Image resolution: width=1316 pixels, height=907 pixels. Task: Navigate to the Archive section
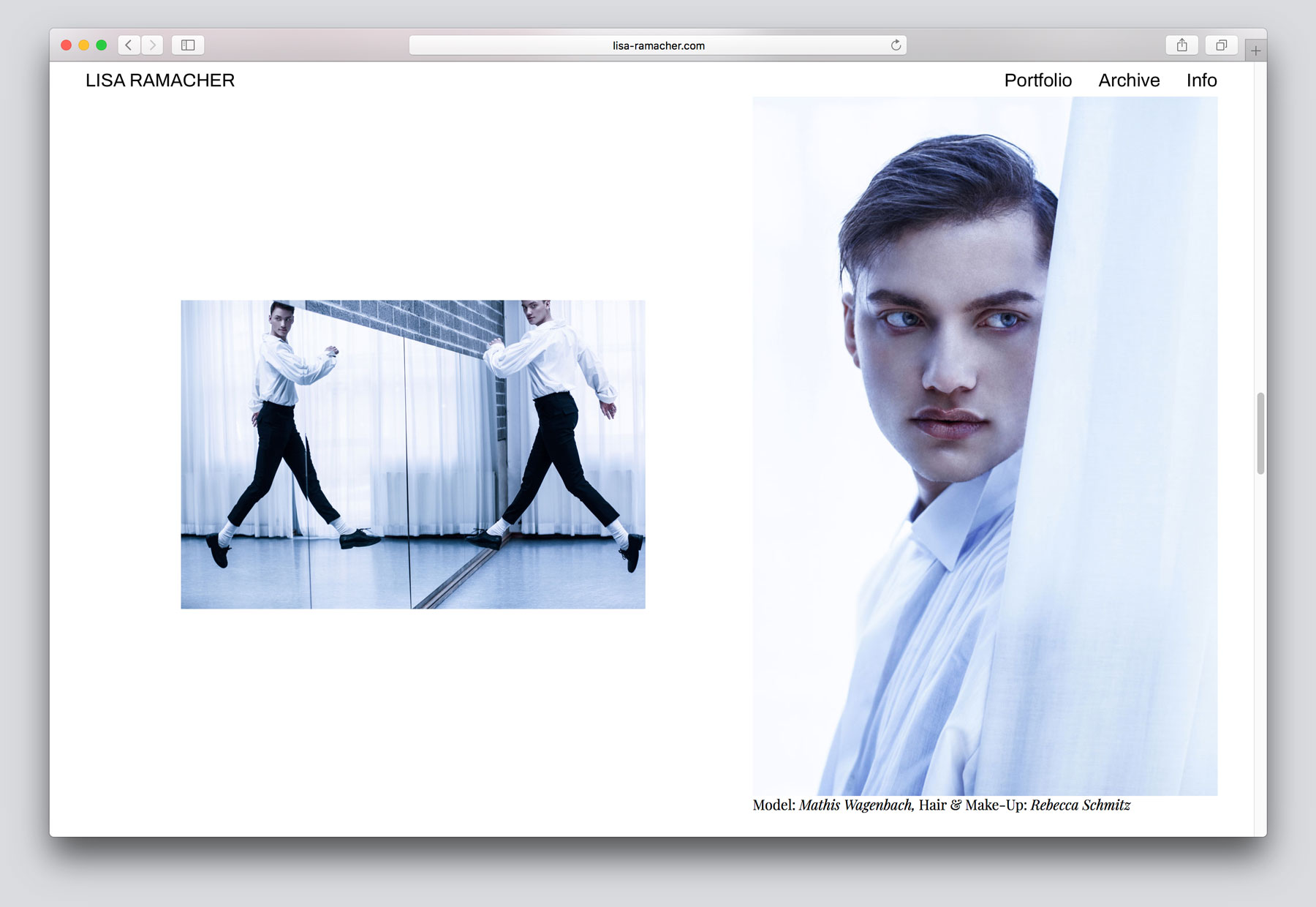[x=1129, y=80]
